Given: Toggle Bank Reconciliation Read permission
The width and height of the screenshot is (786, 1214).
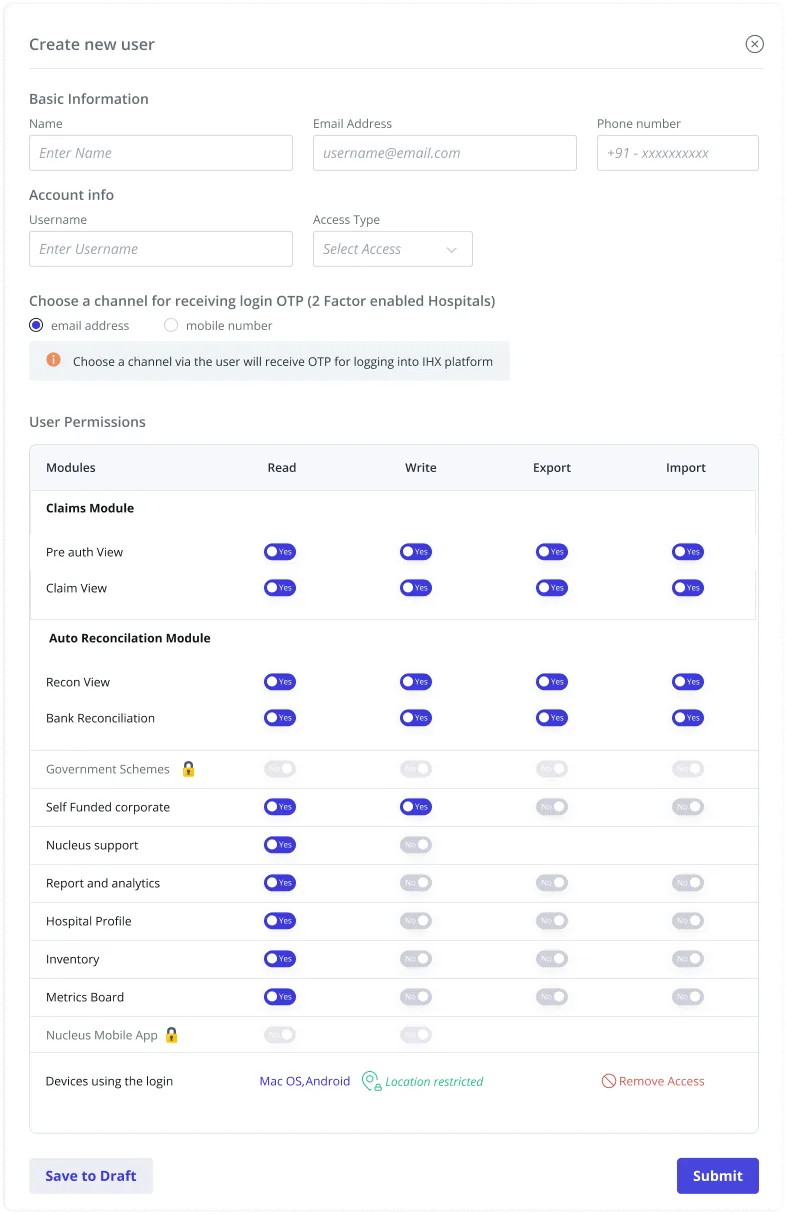Looking at the screenshot, I should (280, 718).
